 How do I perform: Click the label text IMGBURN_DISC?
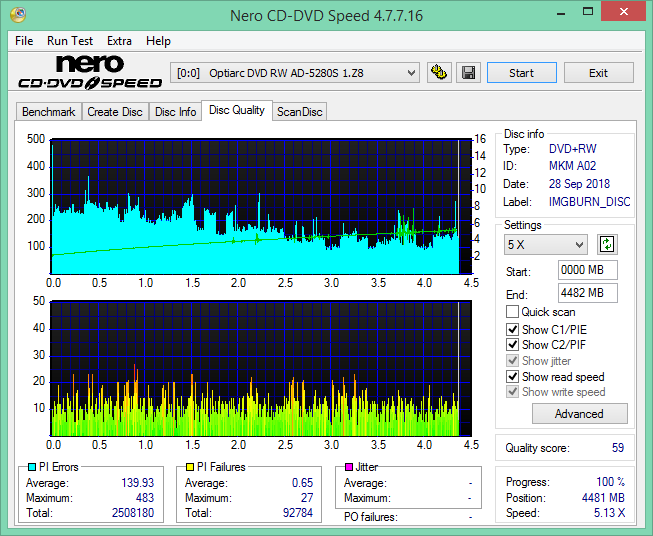point(589,202)
